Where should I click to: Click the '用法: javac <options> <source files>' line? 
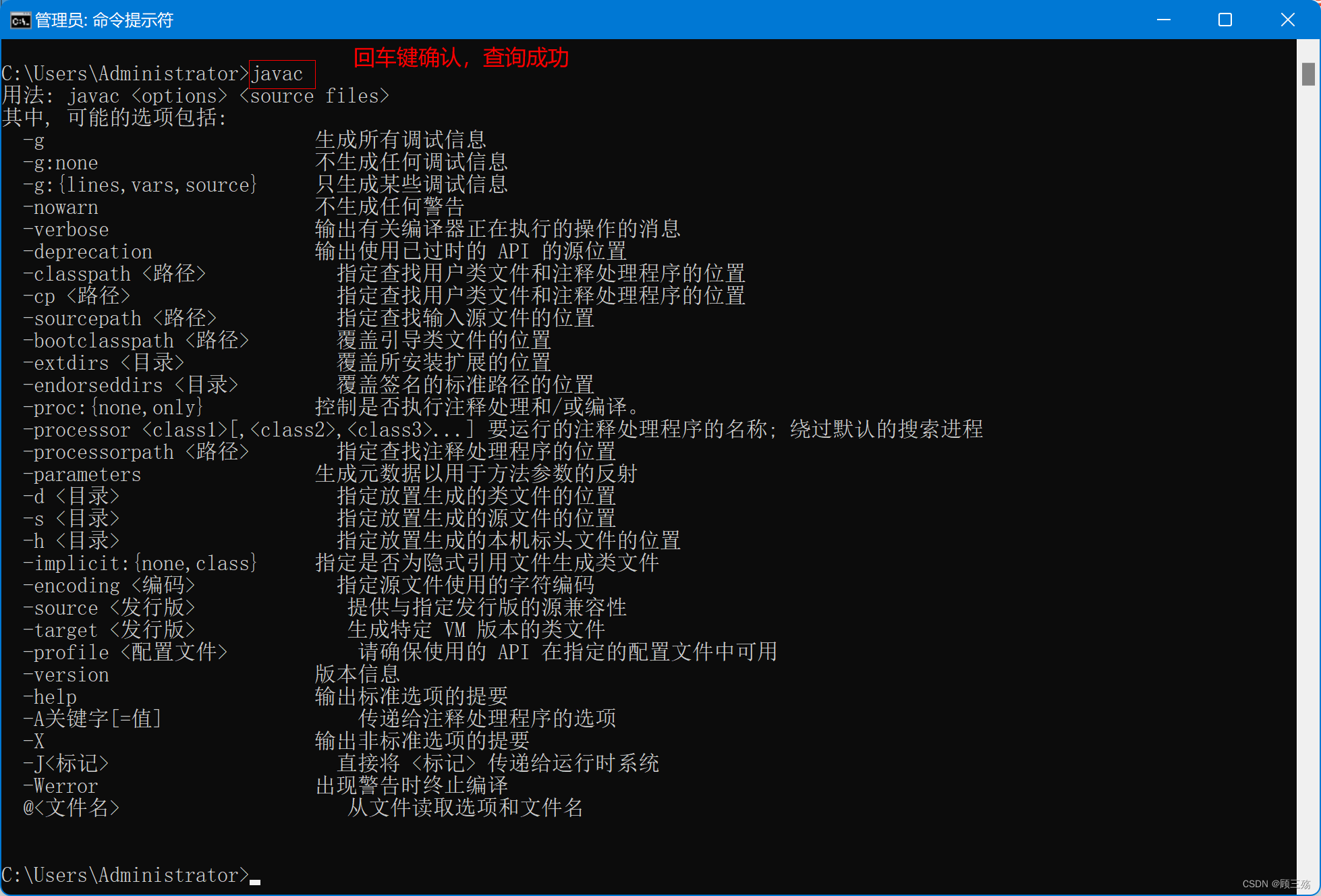coord(196,96)
